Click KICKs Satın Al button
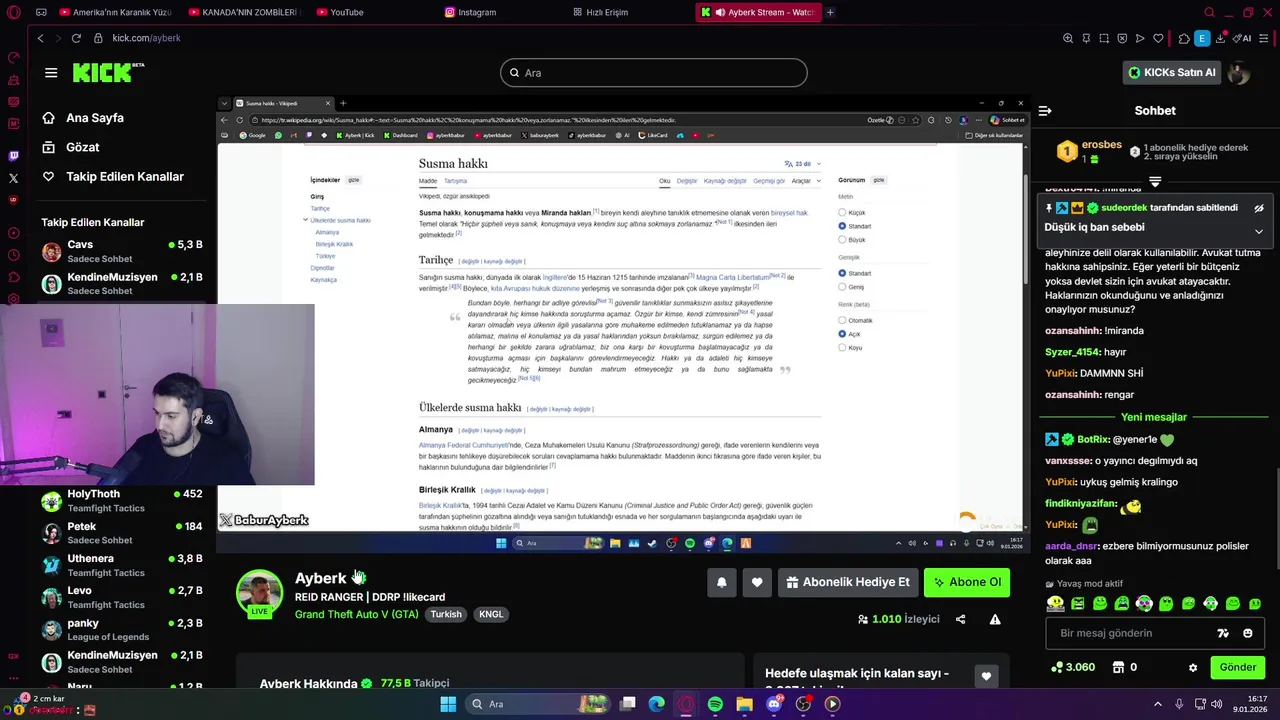Viewport: 1280px width, 720px height. (x=1171, y=72)
